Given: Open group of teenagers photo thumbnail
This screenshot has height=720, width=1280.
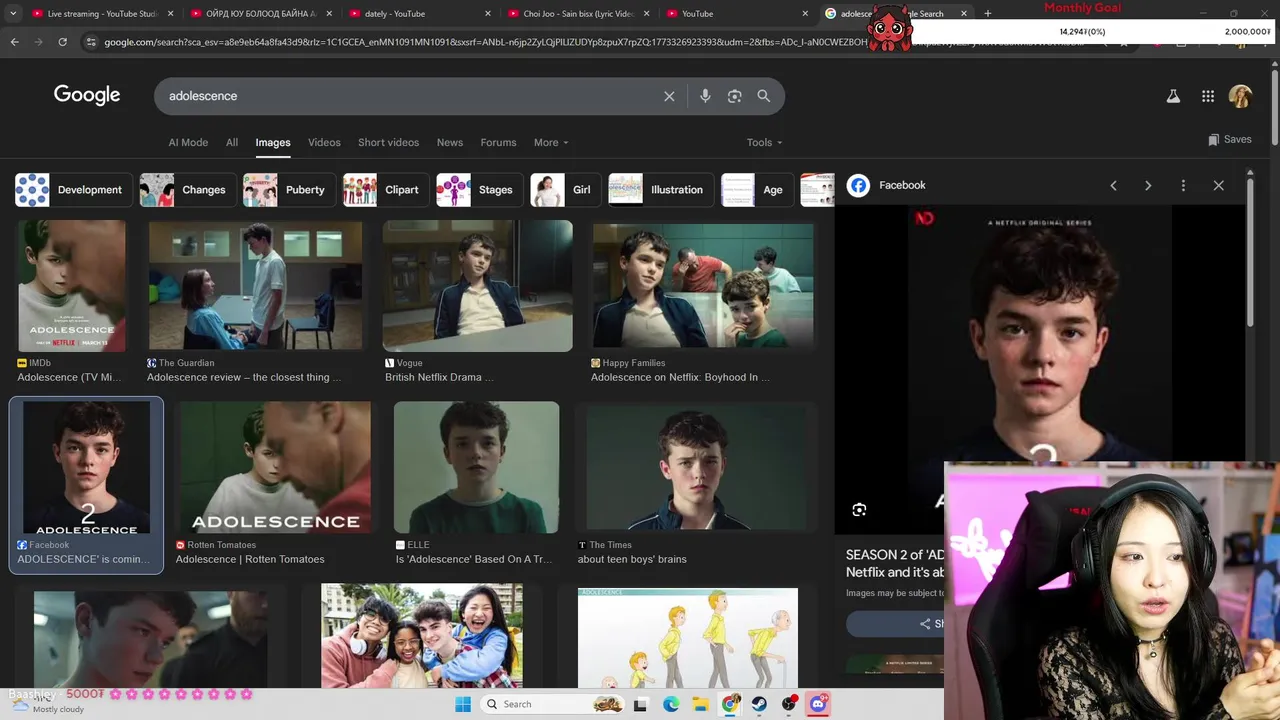Looking at the screenshot, I should [x=422, y=636].
